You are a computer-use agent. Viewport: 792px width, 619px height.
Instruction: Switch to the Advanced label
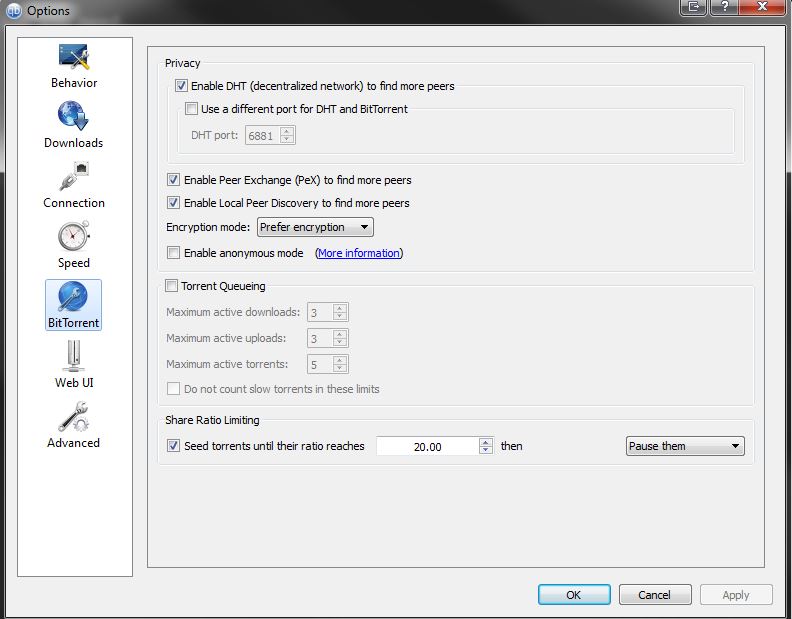[74, 443]
